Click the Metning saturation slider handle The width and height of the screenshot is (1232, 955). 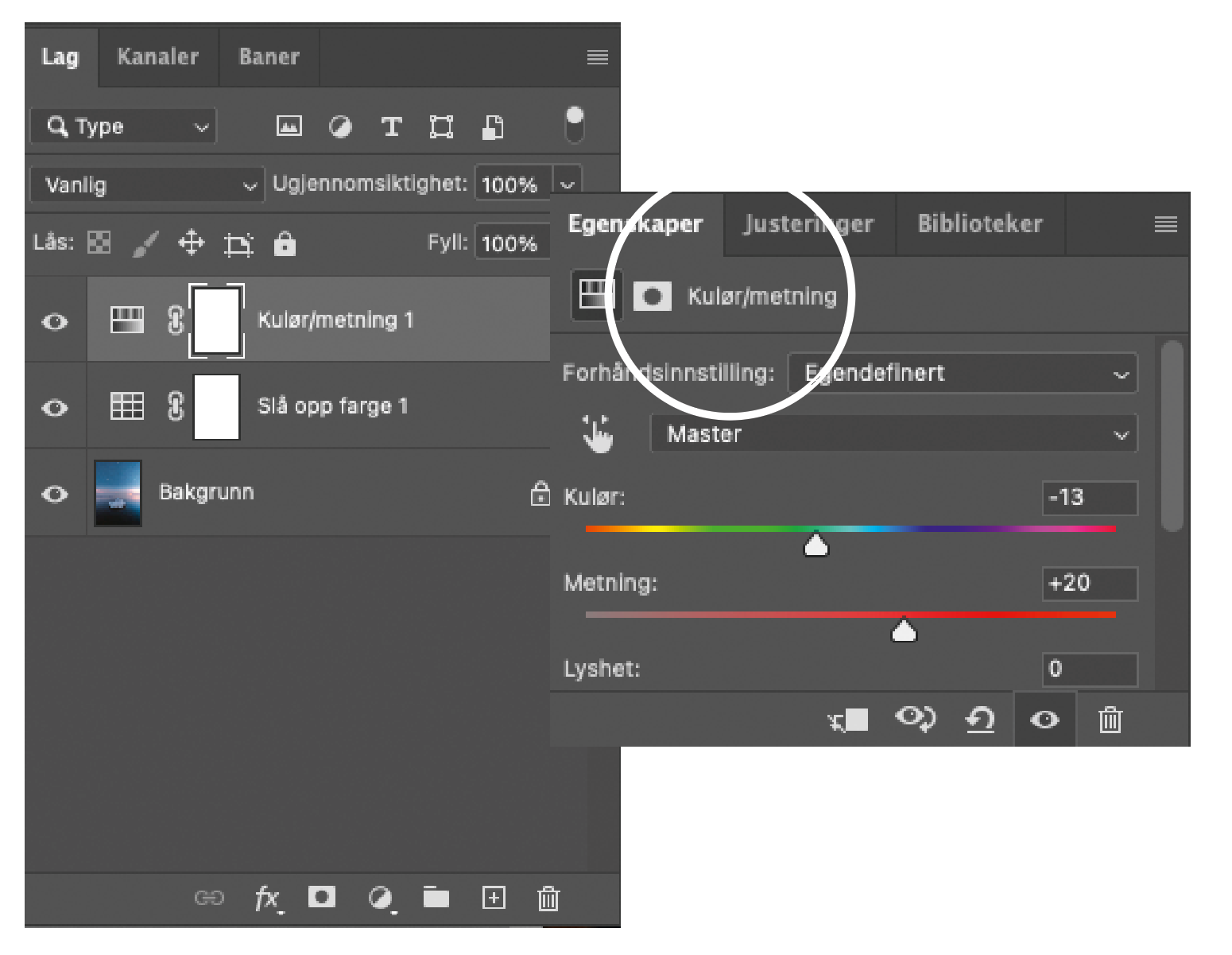point(904,631)
